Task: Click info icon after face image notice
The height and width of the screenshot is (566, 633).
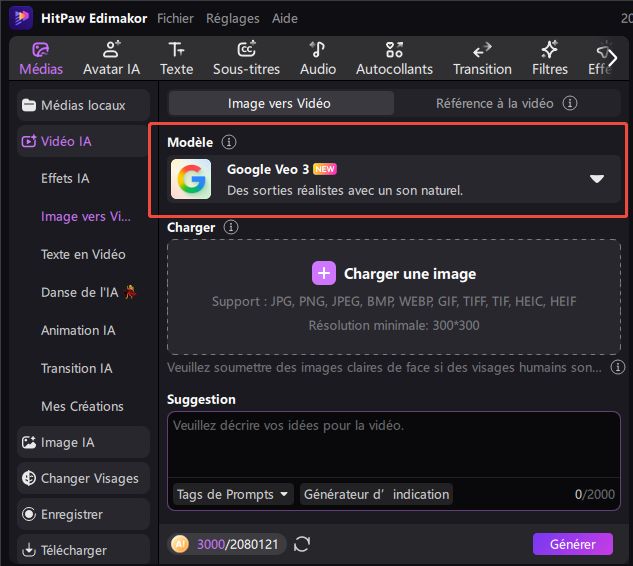Action: click(617, 367)
